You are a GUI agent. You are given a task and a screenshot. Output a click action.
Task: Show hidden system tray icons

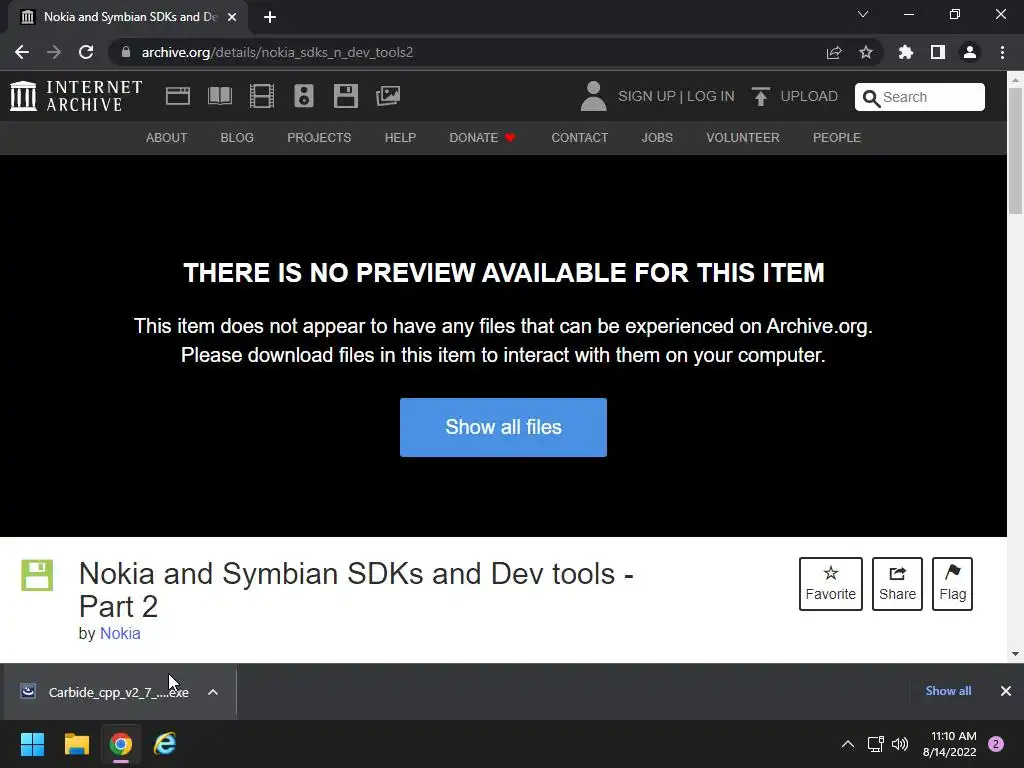(x=848, y=744)
